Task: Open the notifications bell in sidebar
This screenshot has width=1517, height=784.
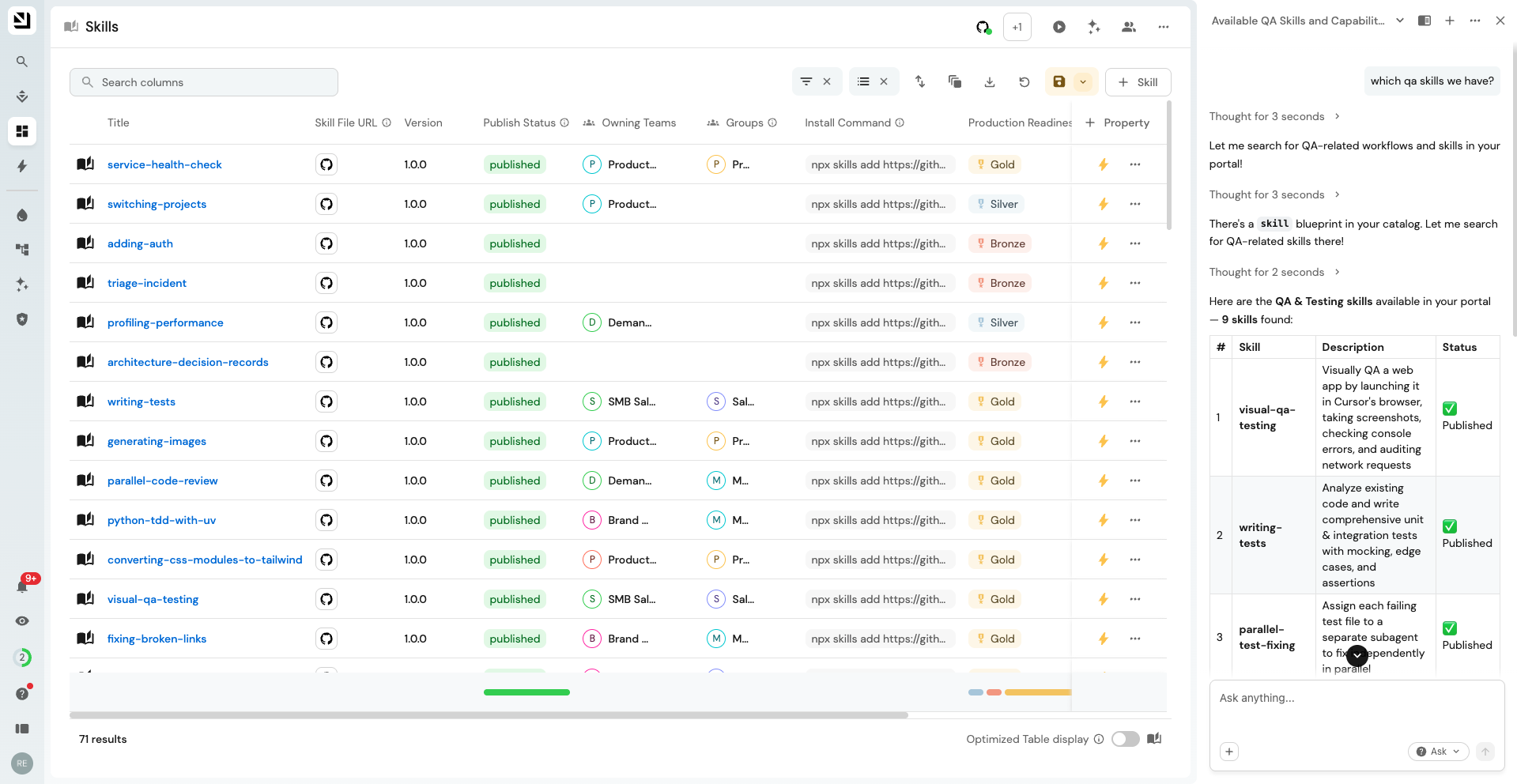Action: [22, 586]
